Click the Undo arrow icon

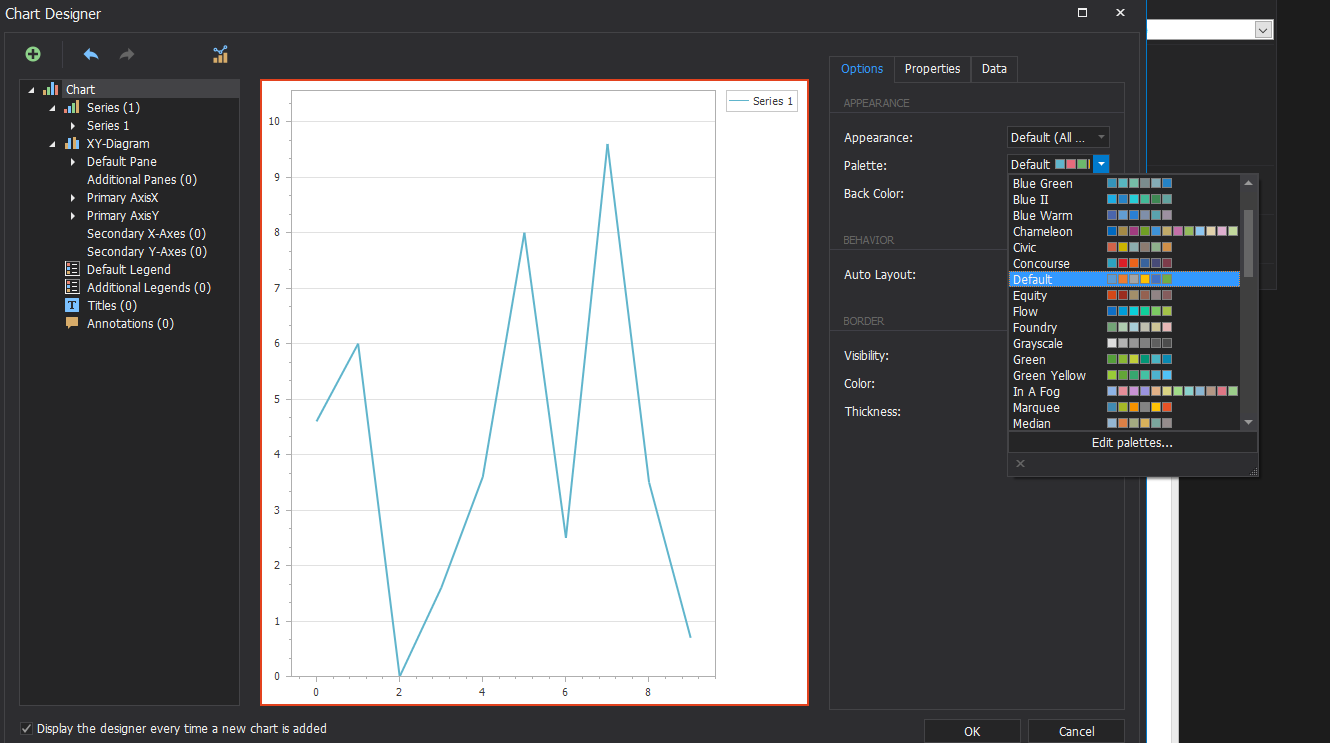pos(91,55)
